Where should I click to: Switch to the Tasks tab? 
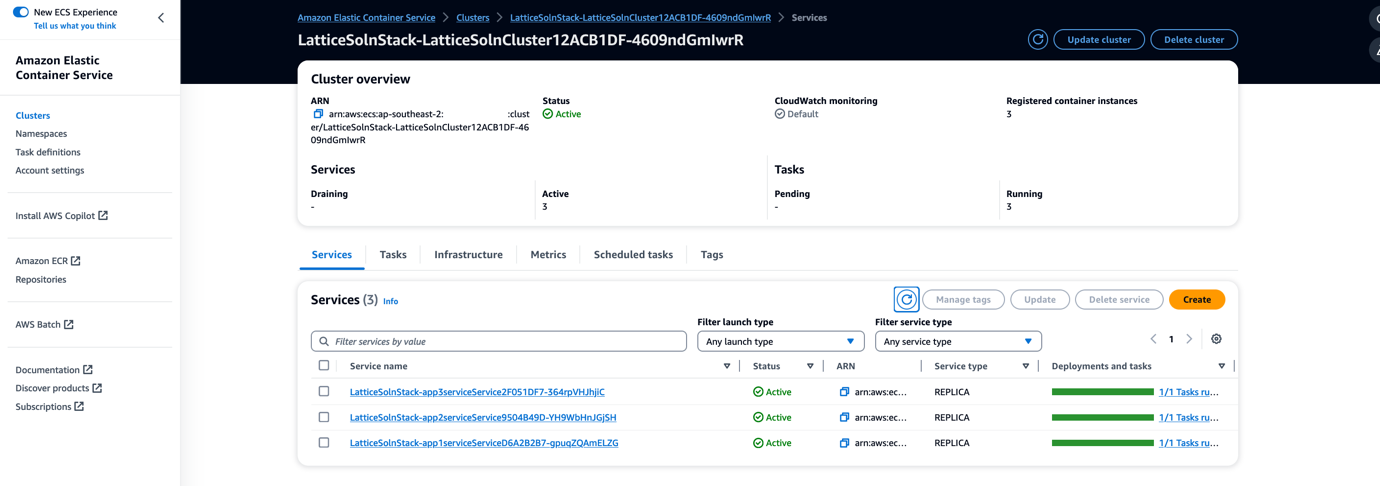coord(393,254)
